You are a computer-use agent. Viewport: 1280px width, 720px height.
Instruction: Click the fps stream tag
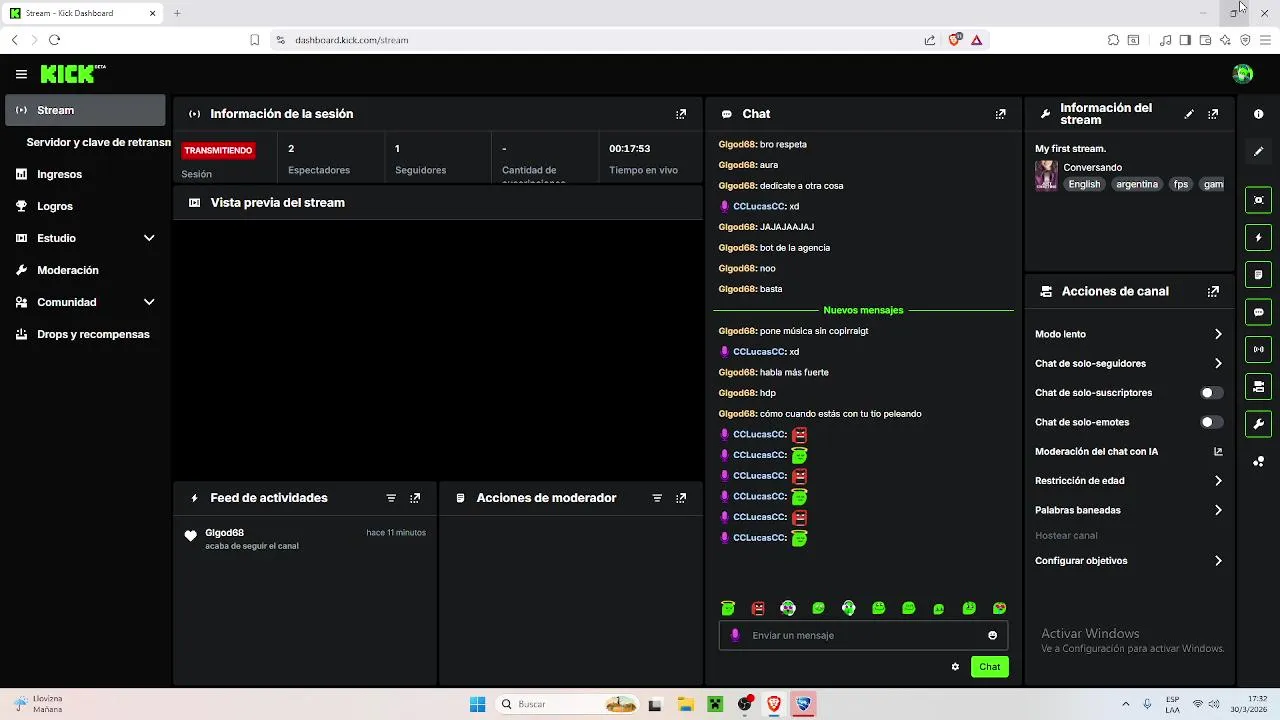coord(1181,184)
